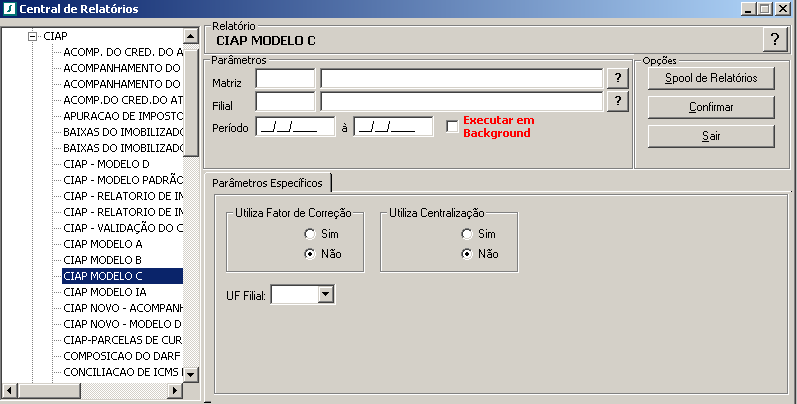Screen dimensions: 797x404
Task: Select CIAP - MODELO PADRÃO report
Action: (122, 180)
